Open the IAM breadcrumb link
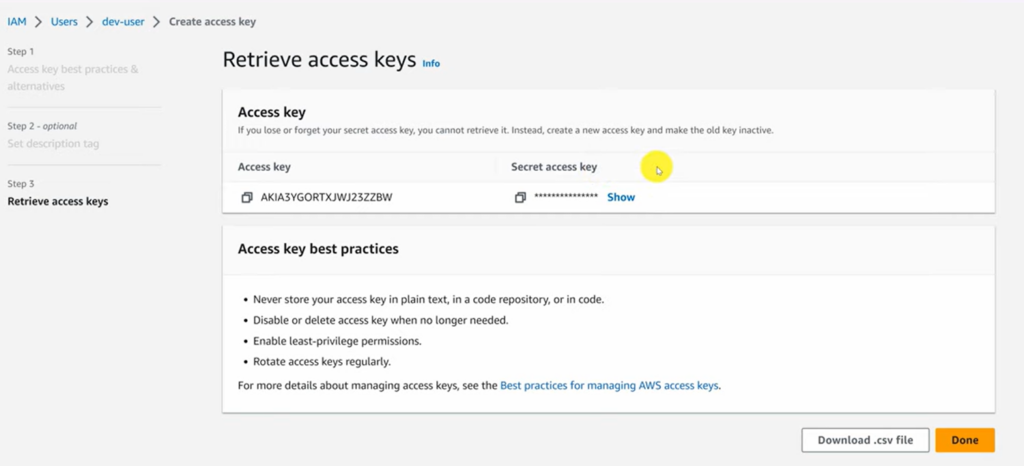Image resolution: width=1024 pixels, height=466 pixels. (x=17, y=22)
